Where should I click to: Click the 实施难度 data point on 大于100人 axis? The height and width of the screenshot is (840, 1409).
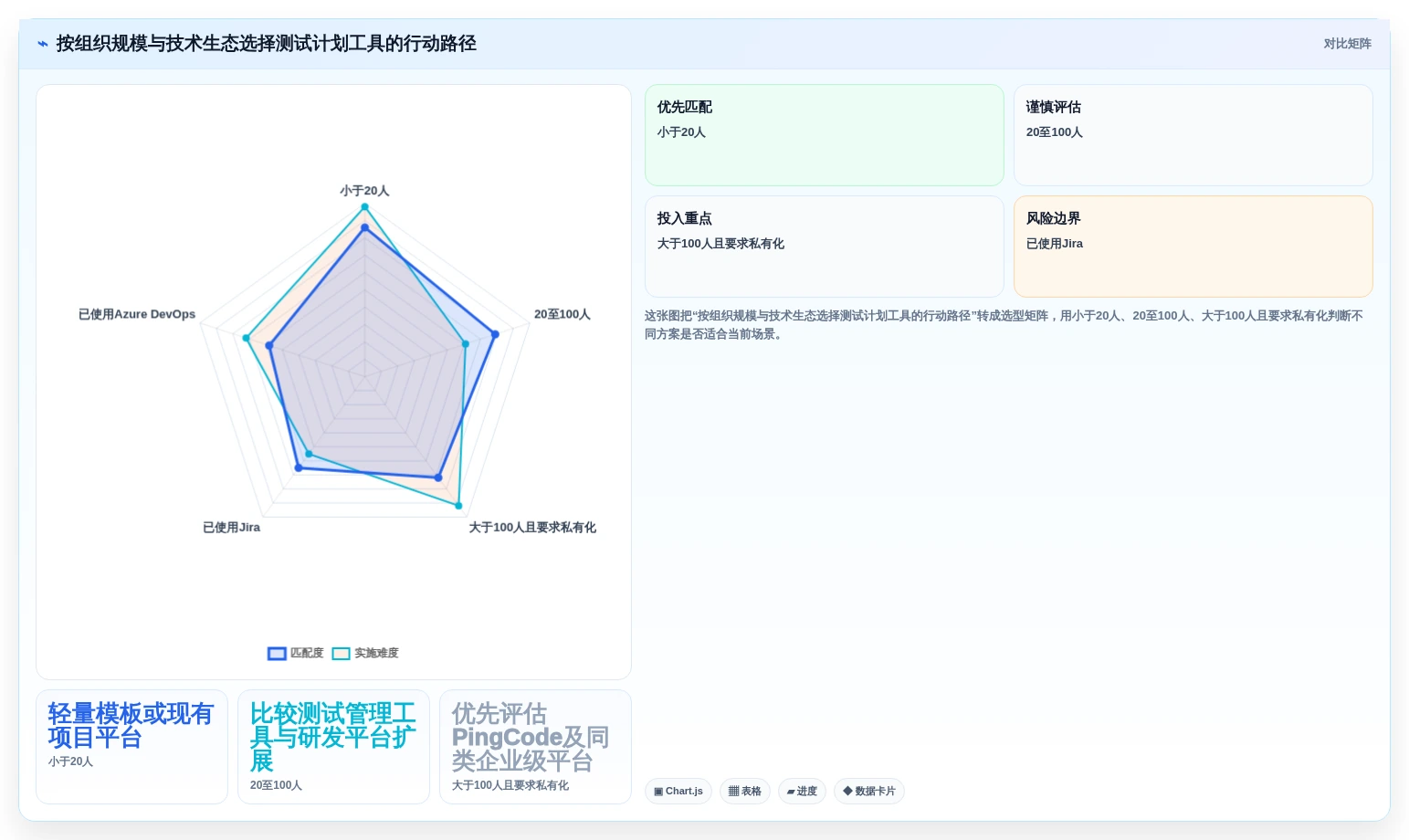click(458, 505)
